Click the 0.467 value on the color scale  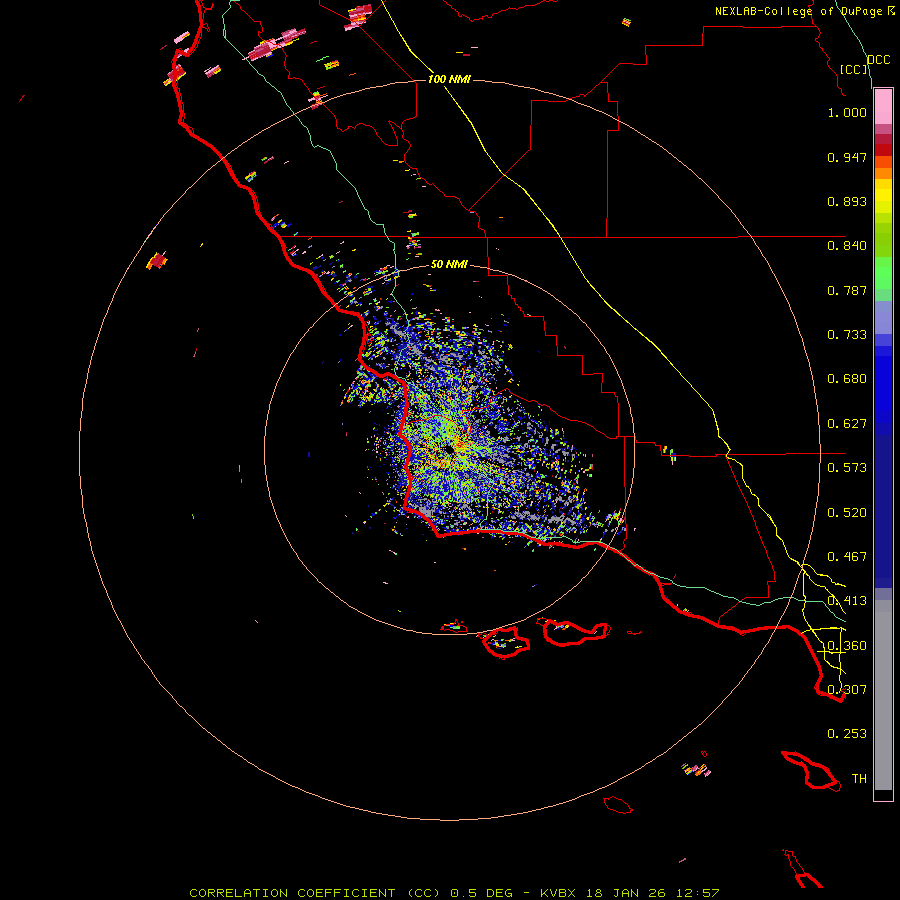click(847, 557)
